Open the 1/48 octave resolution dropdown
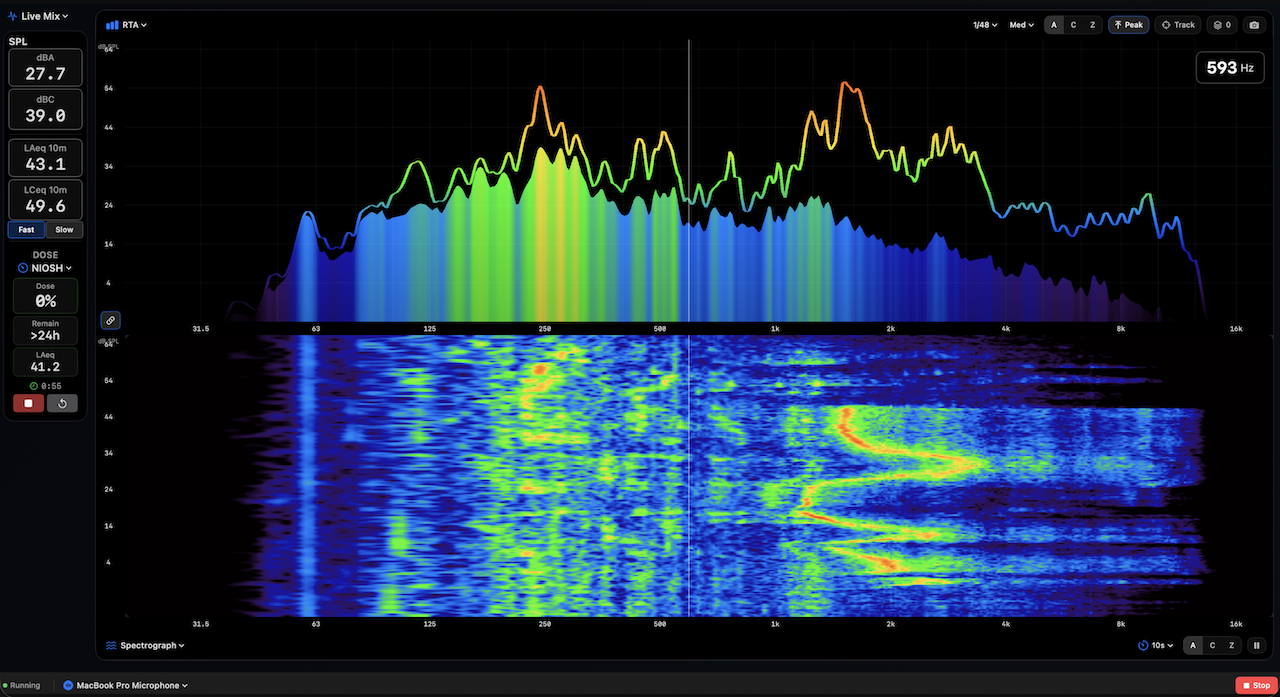 [985, 25]
